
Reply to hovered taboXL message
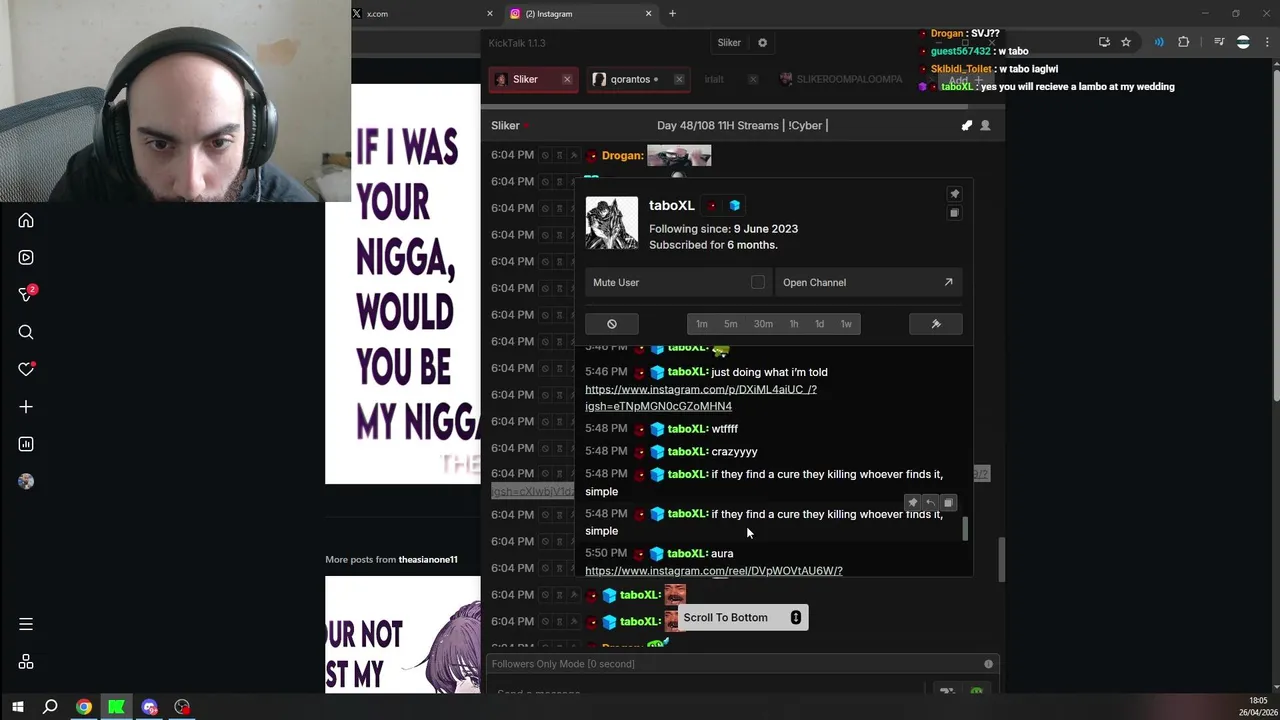click(x=930, y=503)
